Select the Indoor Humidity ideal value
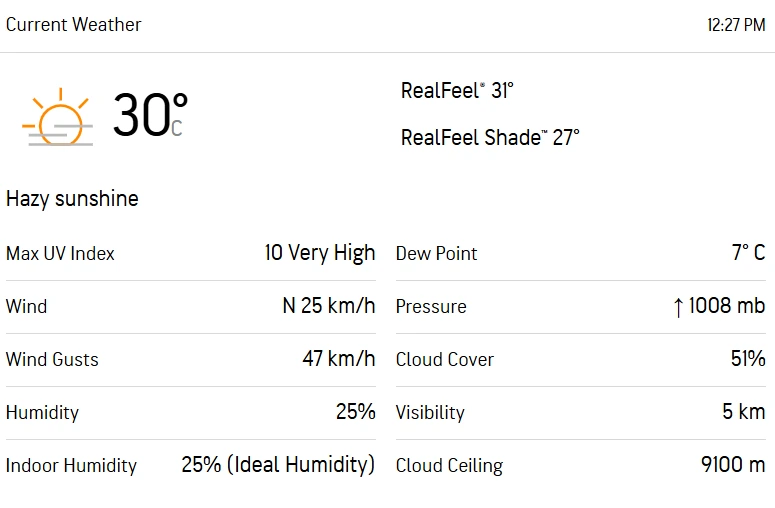This screenshot has height=508, width=775. (x=278, y=465)
